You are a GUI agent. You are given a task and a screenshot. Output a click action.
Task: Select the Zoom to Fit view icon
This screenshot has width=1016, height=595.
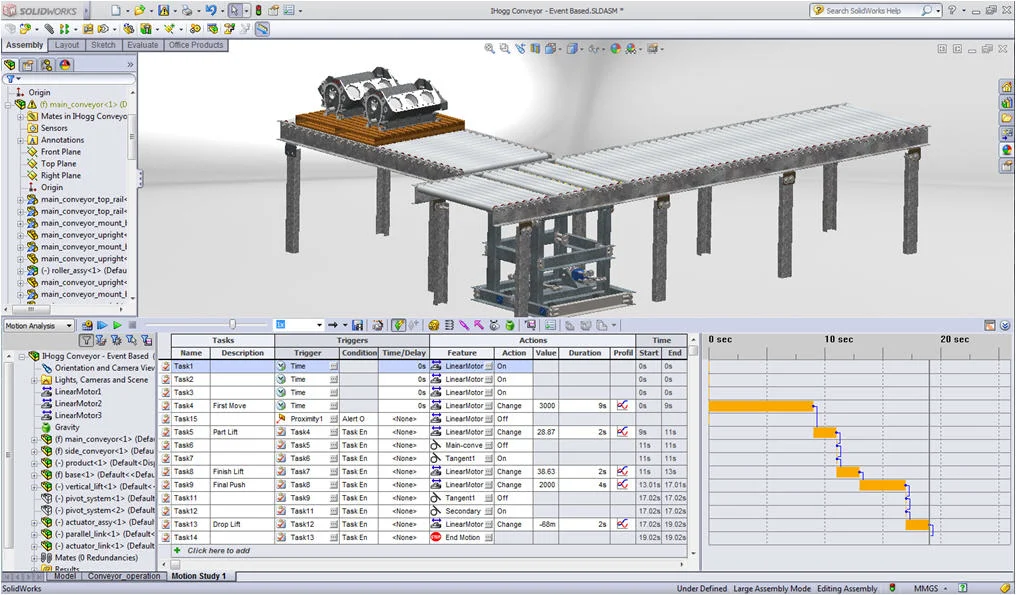tap(488, 48)
